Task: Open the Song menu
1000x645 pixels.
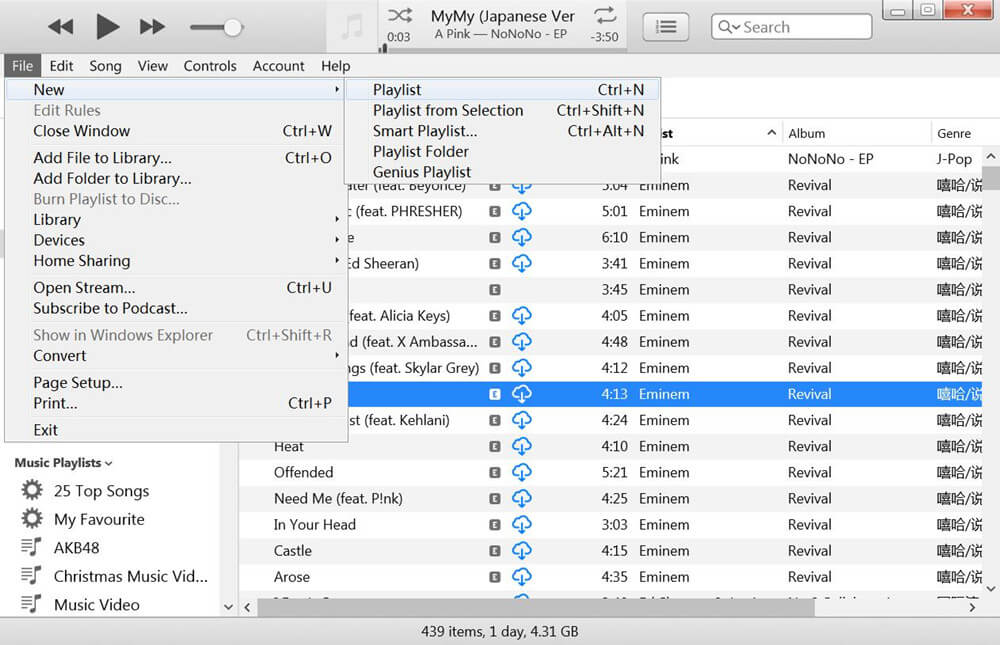Action: tap(105, 66)
